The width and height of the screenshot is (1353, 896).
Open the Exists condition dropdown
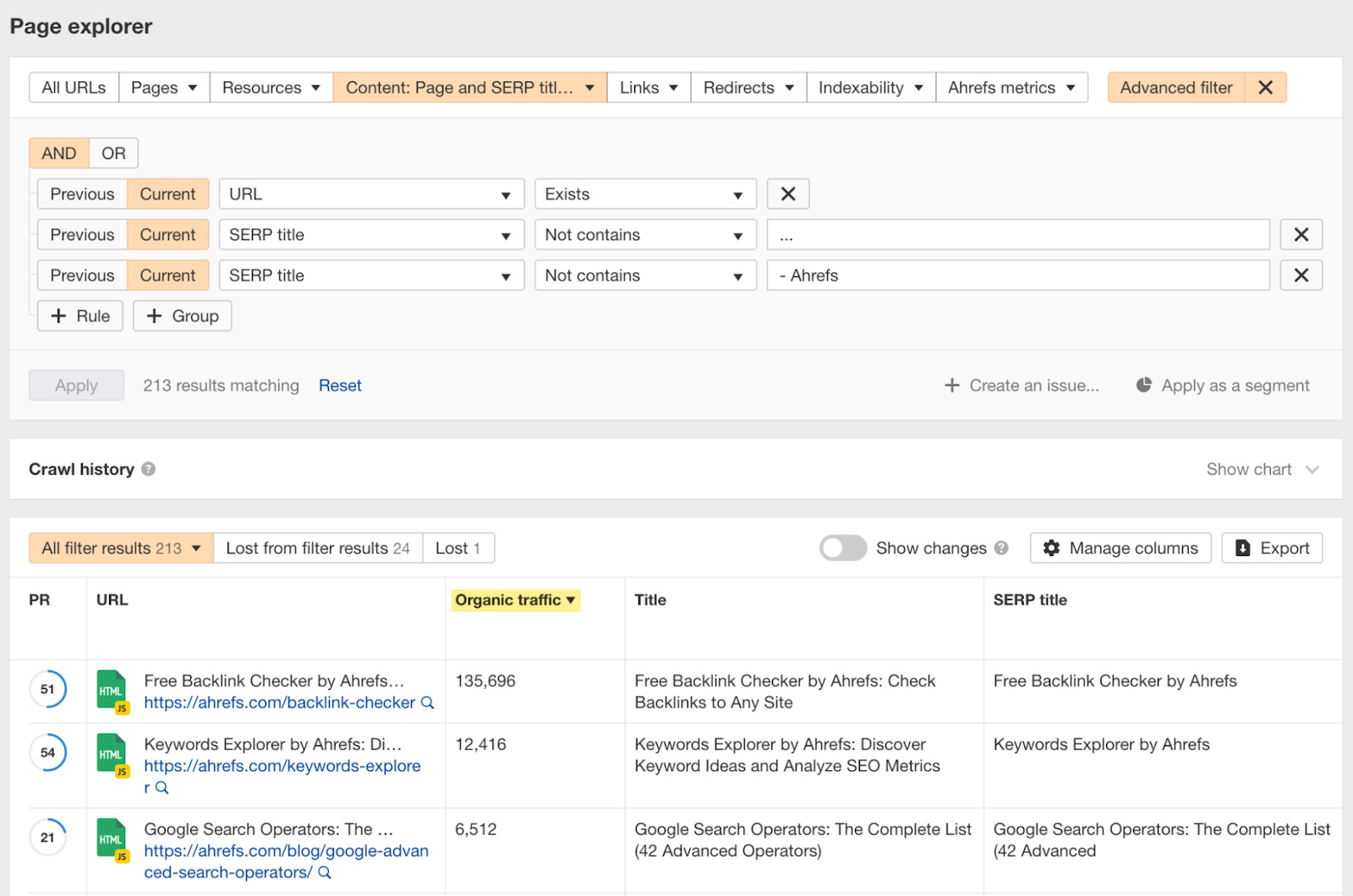pos(644,194)
